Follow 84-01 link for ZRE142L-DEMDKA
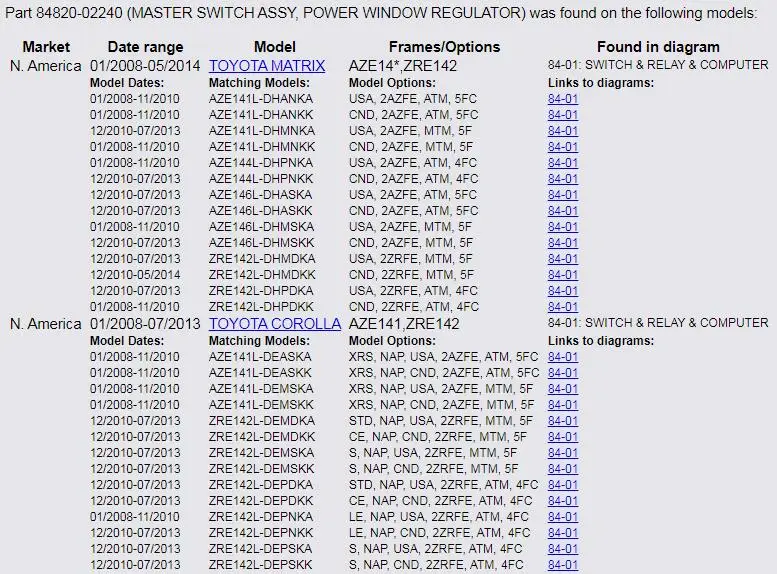 tap(563, 421)
